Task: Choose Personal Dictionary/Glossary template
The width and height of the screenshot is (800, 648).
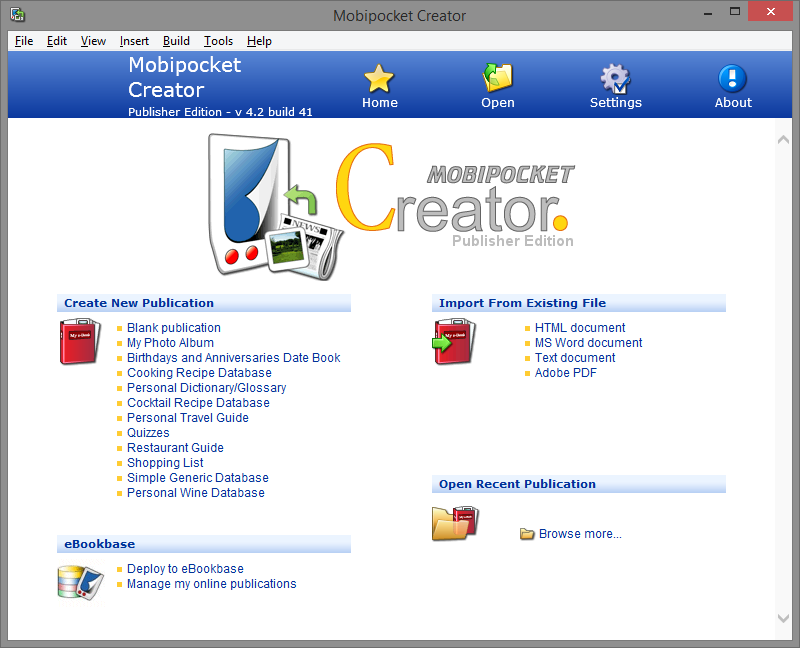Action: click(207, 388)
